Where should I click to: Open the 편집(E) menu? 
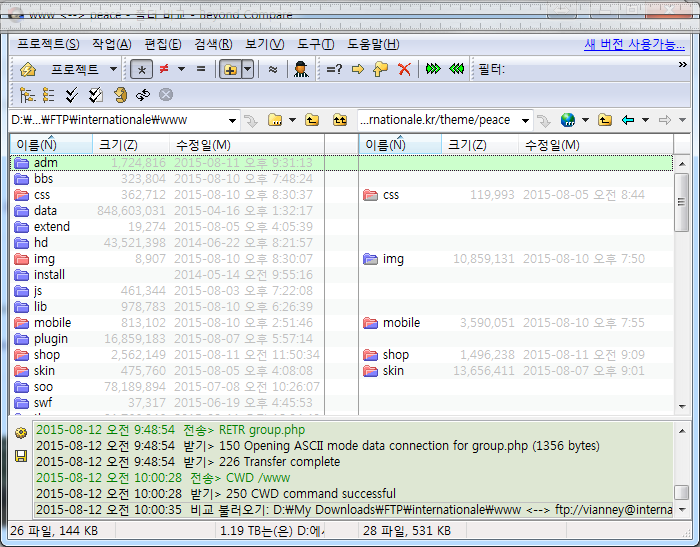tap(163, 44)
